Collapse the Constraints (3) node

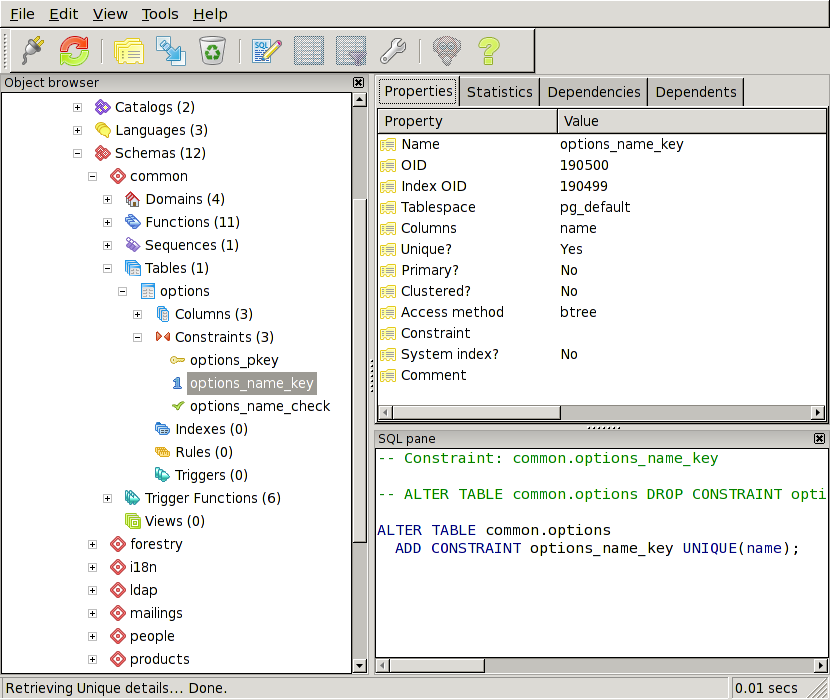[138, 337]
